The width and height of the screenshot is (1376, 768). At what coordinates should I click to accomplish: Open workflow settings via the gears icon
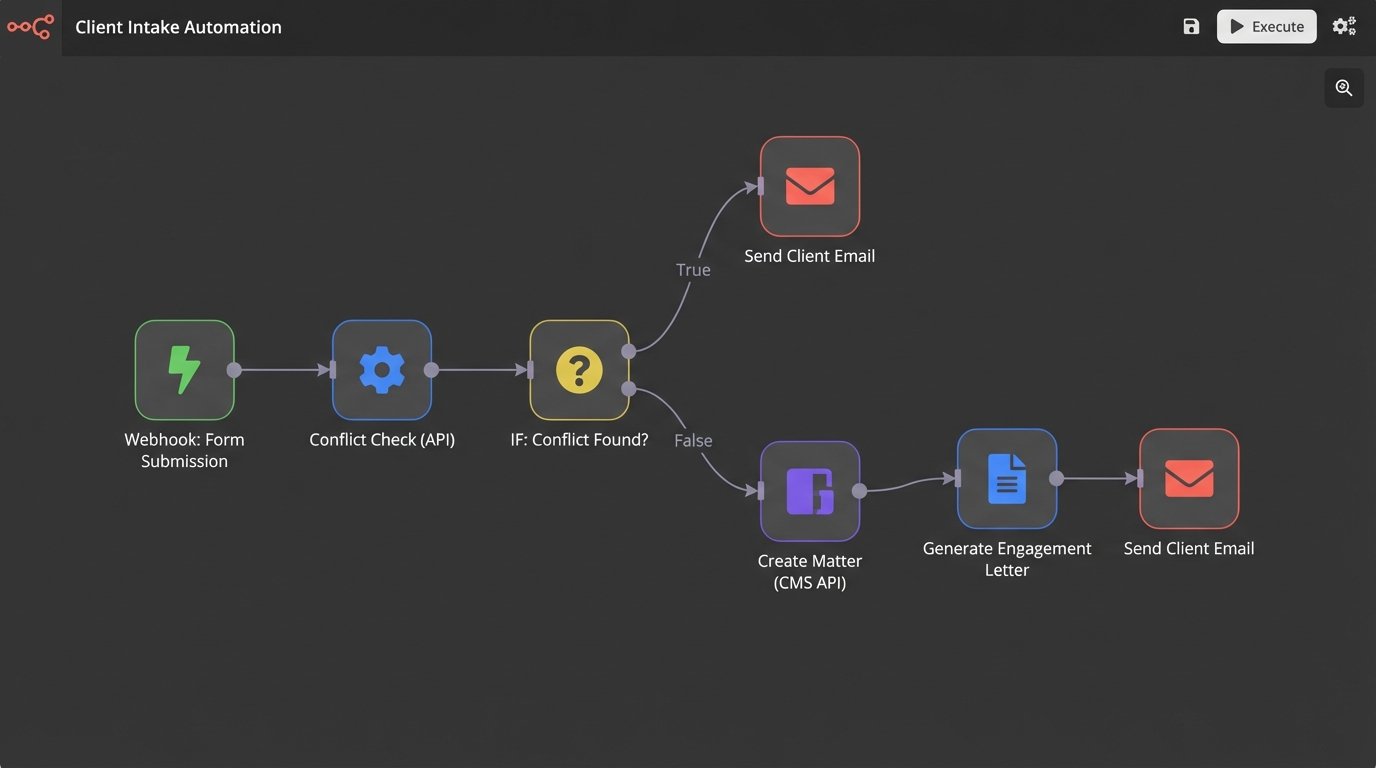tap(1344, 27)
